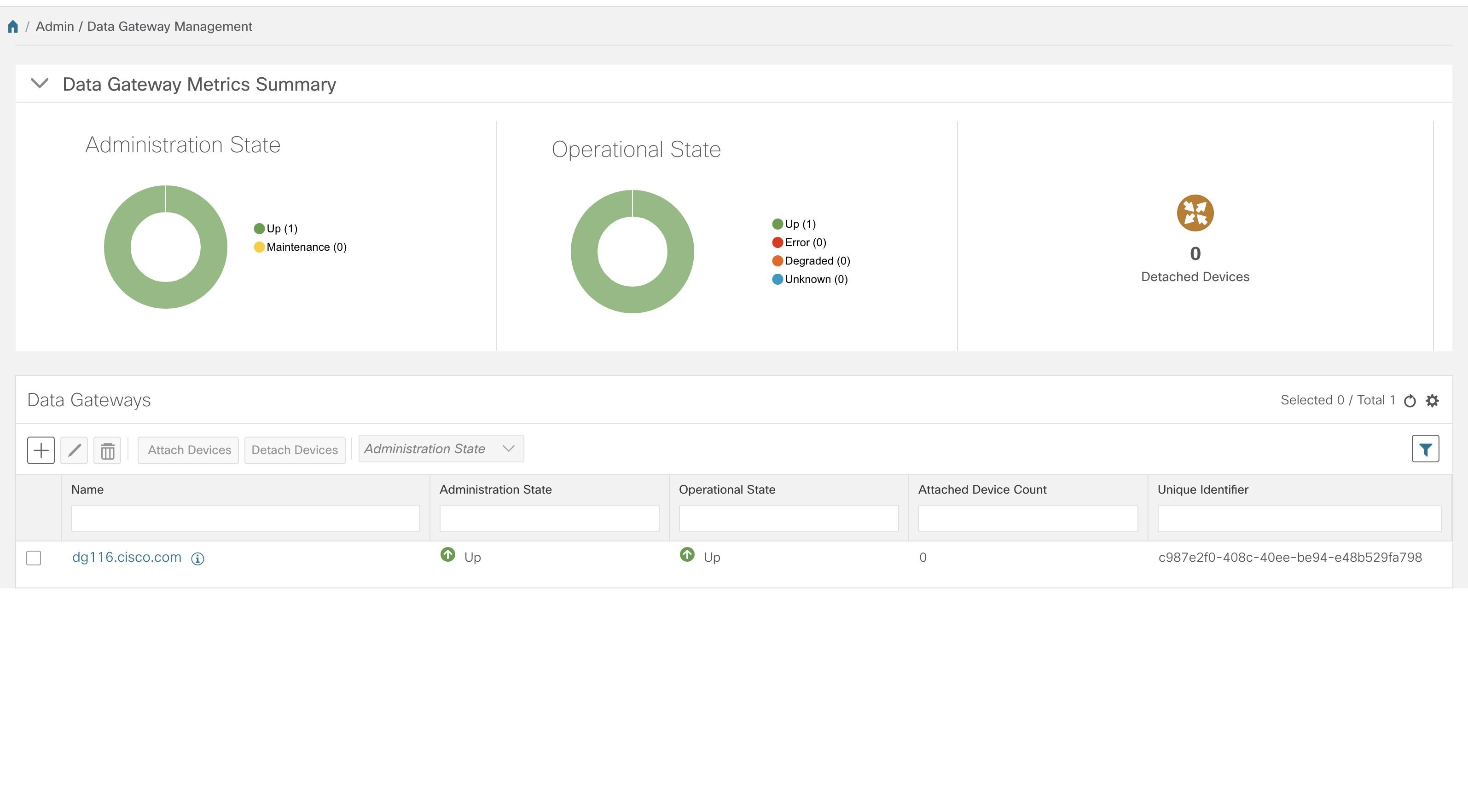This screenshot has height=812, width=1468.
Task: Click the home breadcrumb icon
Action: (13, 26)
